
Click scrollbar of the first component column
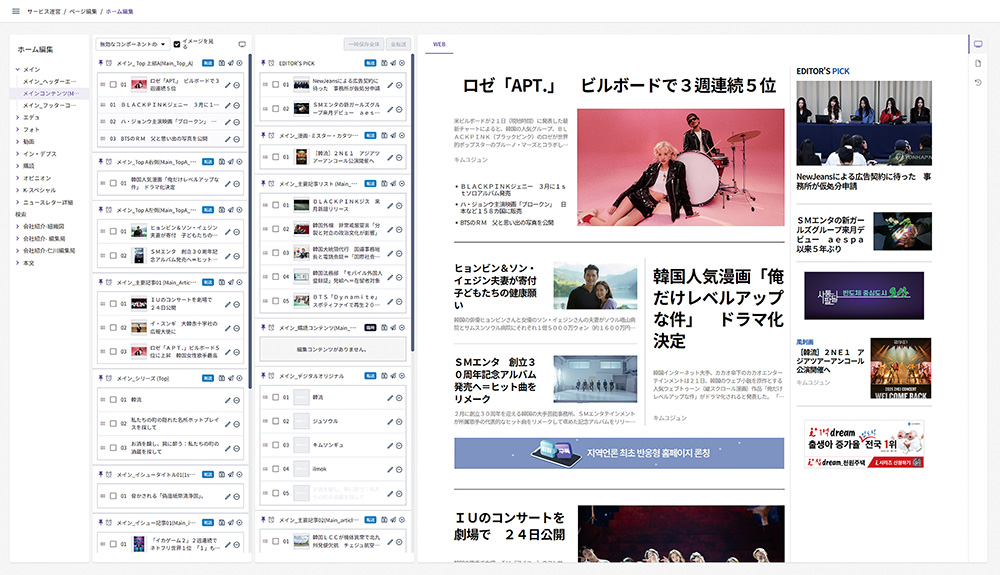(250, 223)
